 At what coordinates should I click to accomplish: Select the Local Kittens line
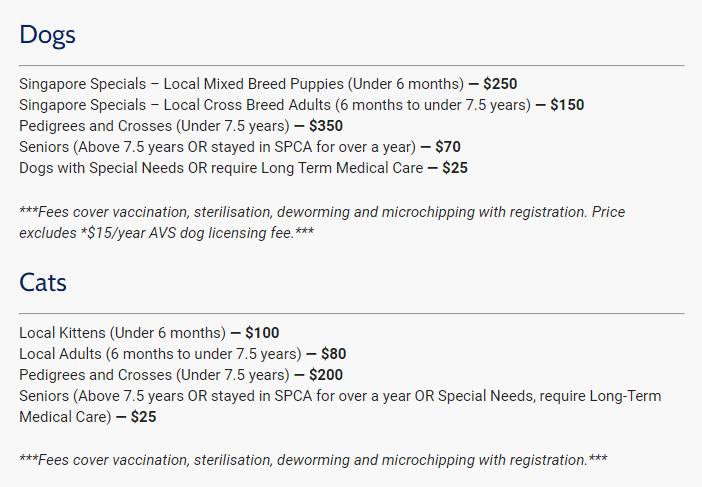click(x=122, y=333)
